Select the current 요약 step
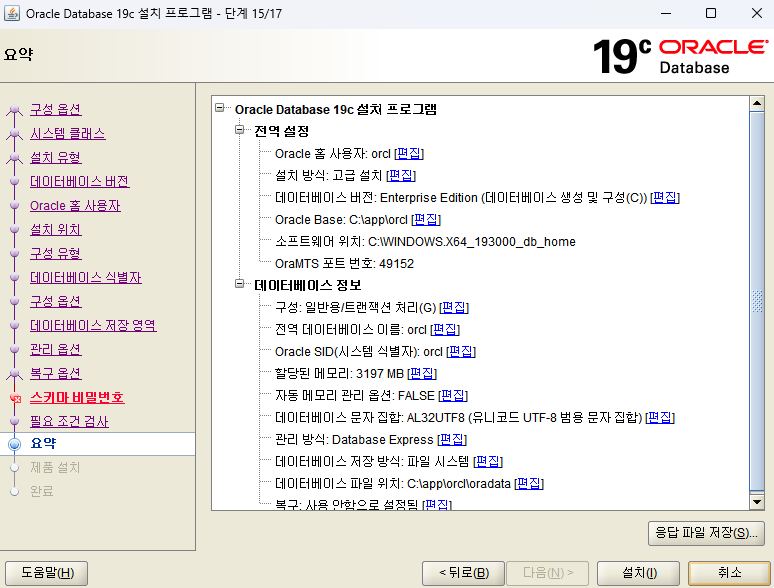 pyautogui.click(x=43, y=443)
